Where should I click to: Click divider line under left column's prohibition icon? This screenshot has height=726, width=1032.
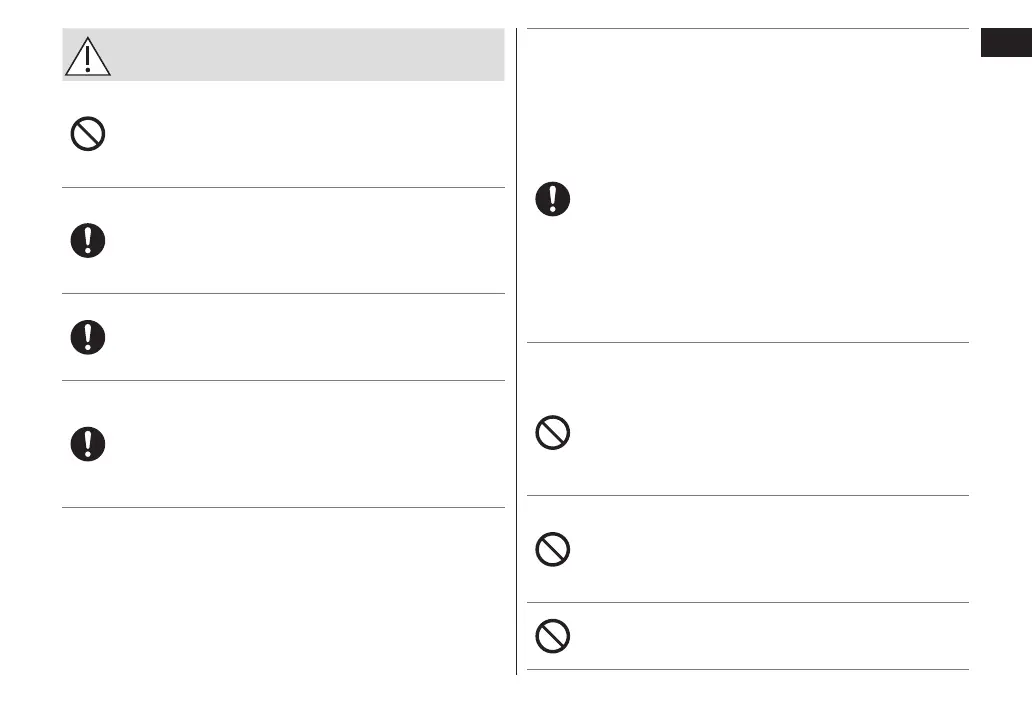click(283, 187)
